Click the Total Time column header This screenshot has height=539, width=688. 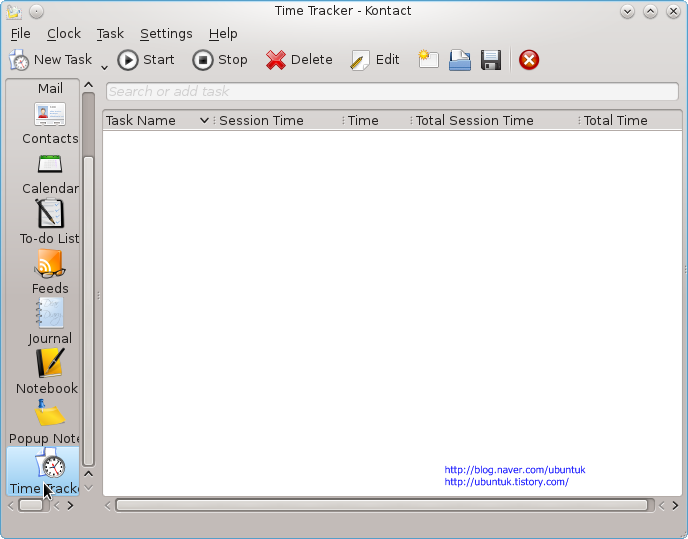click(630, 120)
